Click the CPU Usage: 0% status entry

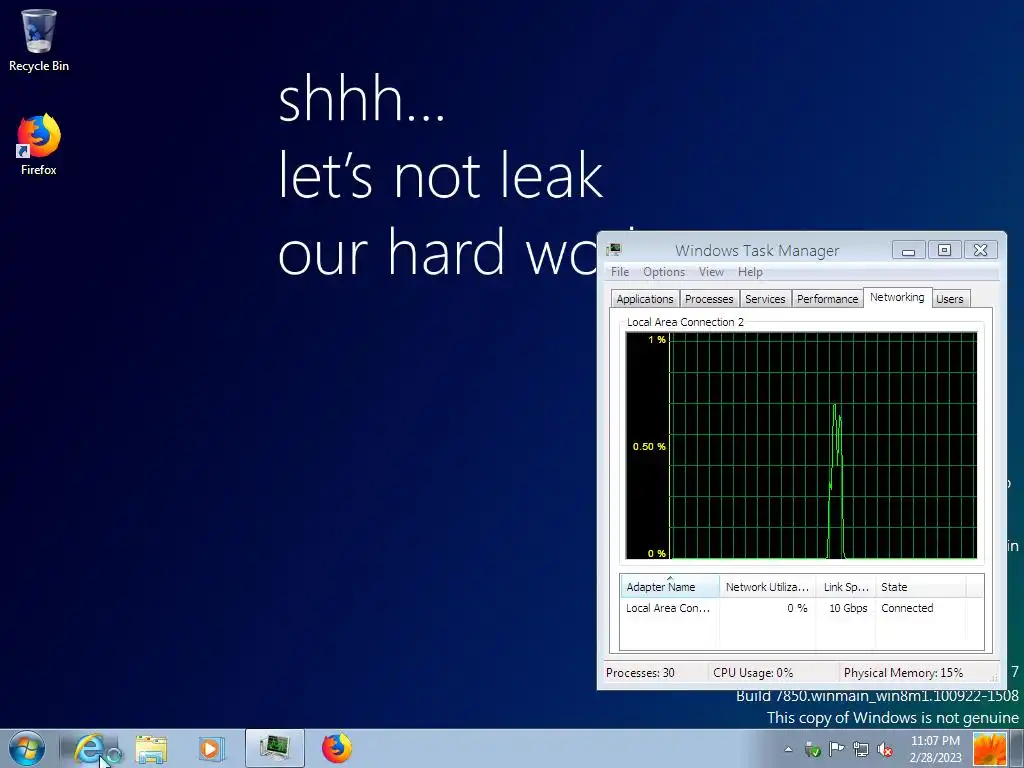point(752,673)
